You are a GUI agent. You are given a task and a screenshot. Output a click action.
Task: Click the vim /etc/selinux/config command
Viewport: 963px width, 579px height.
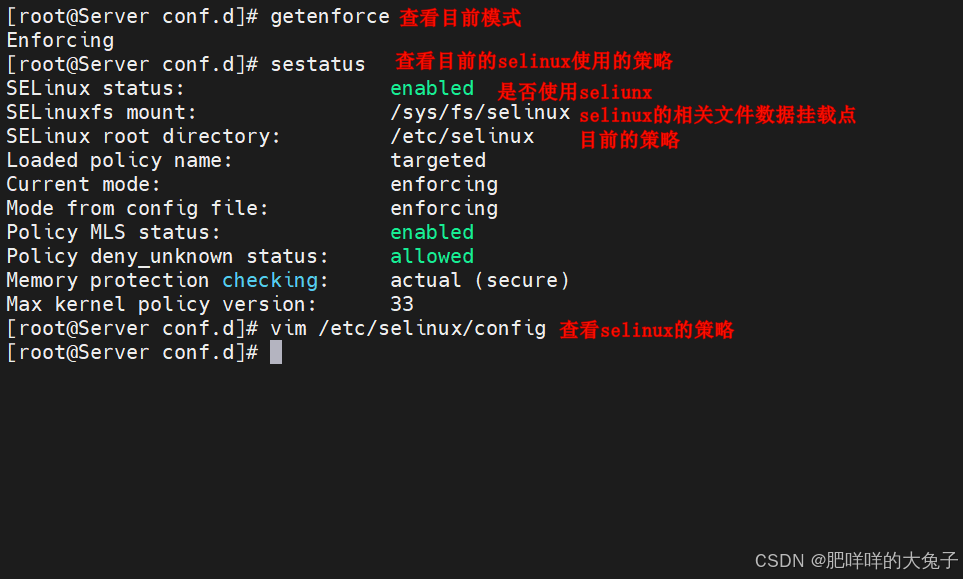(x=408, y=328)
